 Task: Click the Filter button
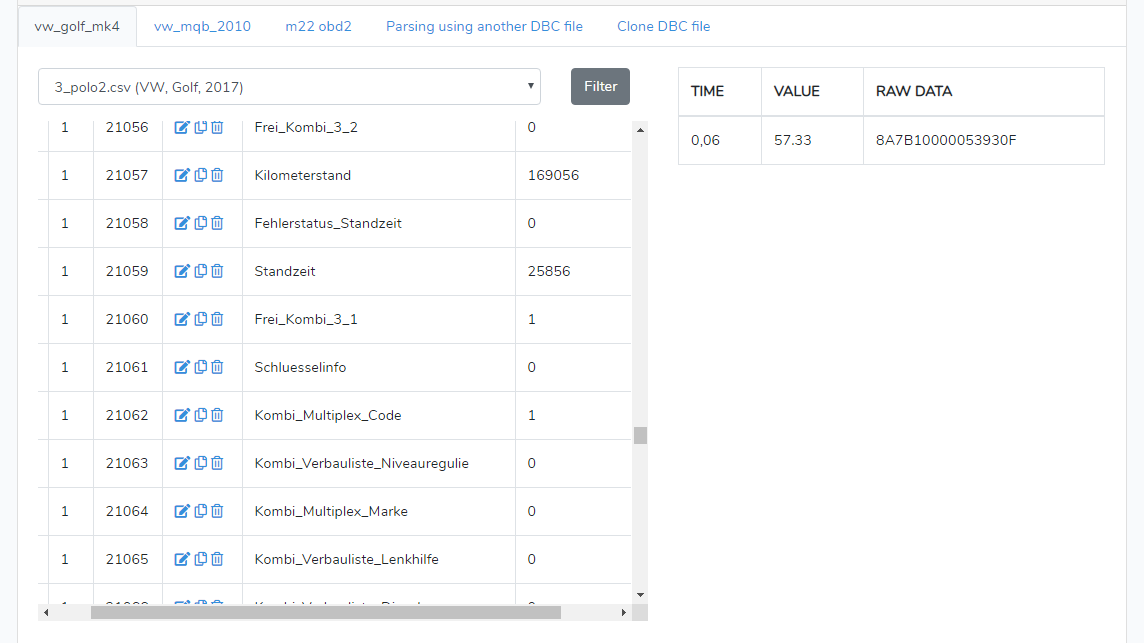pyautogui.click(x=600, y=86)
